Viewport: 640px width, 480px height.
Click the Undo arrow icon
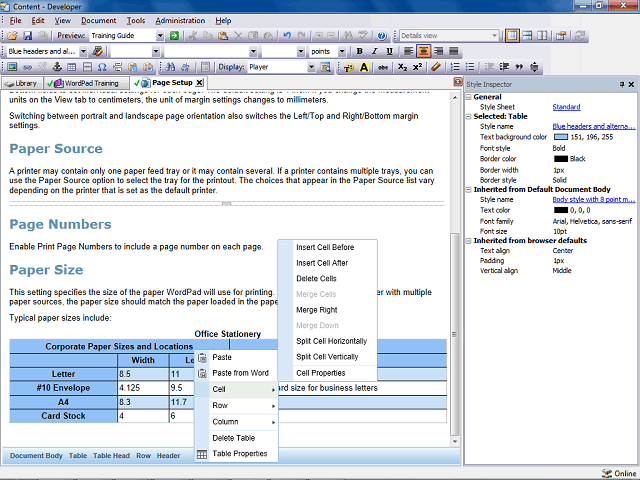287,36
